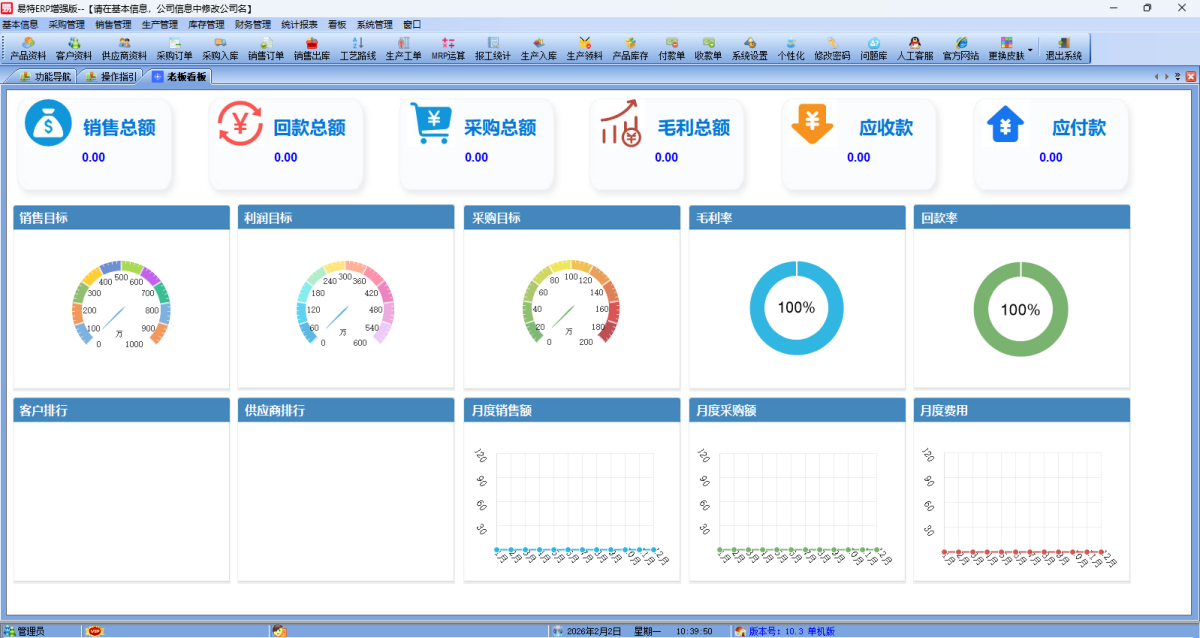Open 销售出库 from the toolbar
Image resolution: width=1200 pixels, height=638 pixels.
312,48
